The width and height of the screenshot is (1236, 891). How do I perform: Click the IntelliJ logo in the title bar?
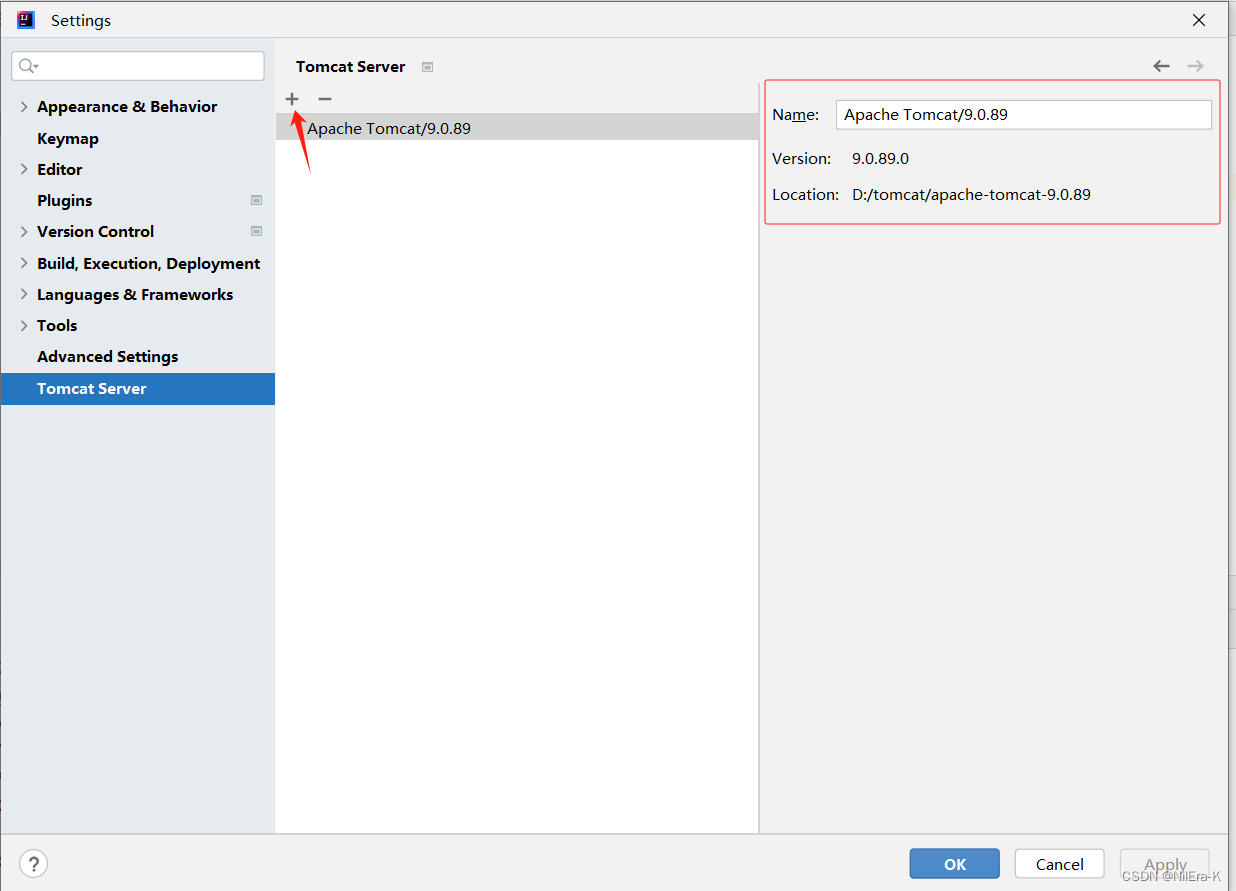[x=26, y=20]
